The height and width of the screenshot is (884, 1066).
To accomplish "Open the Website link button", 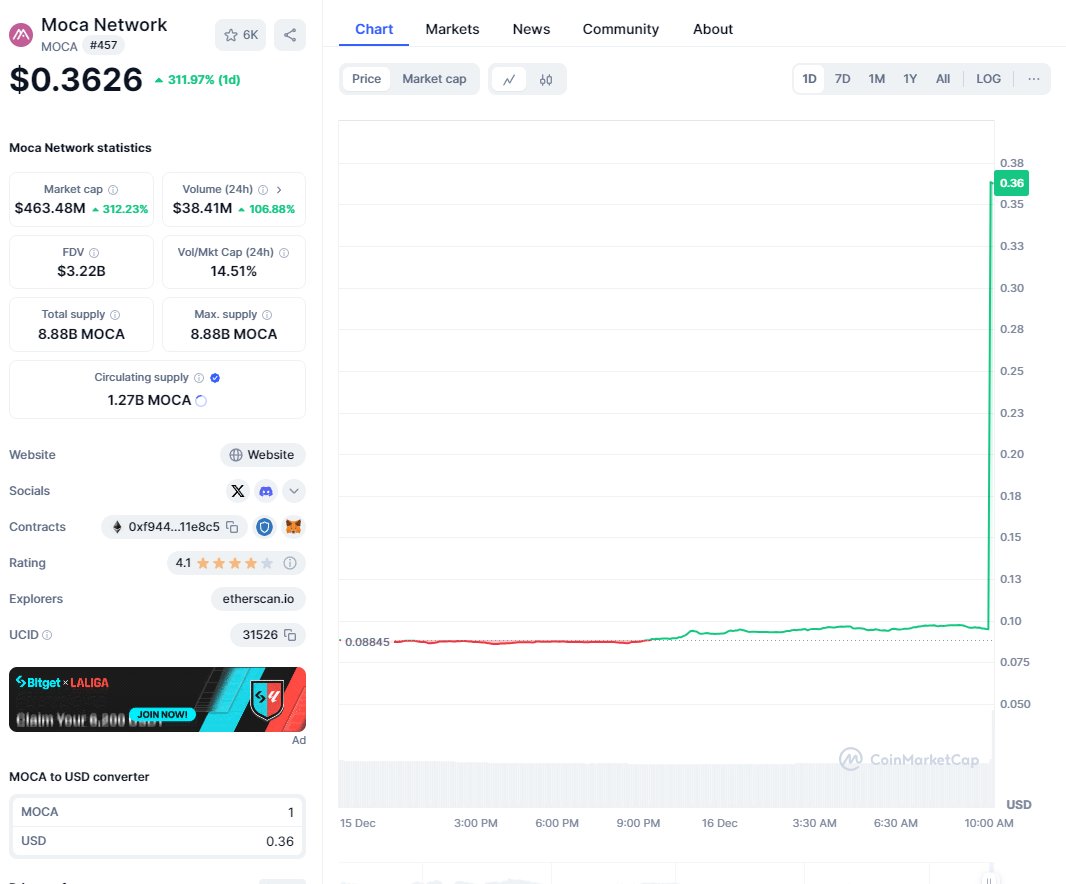I will click(x=262, y=455).
